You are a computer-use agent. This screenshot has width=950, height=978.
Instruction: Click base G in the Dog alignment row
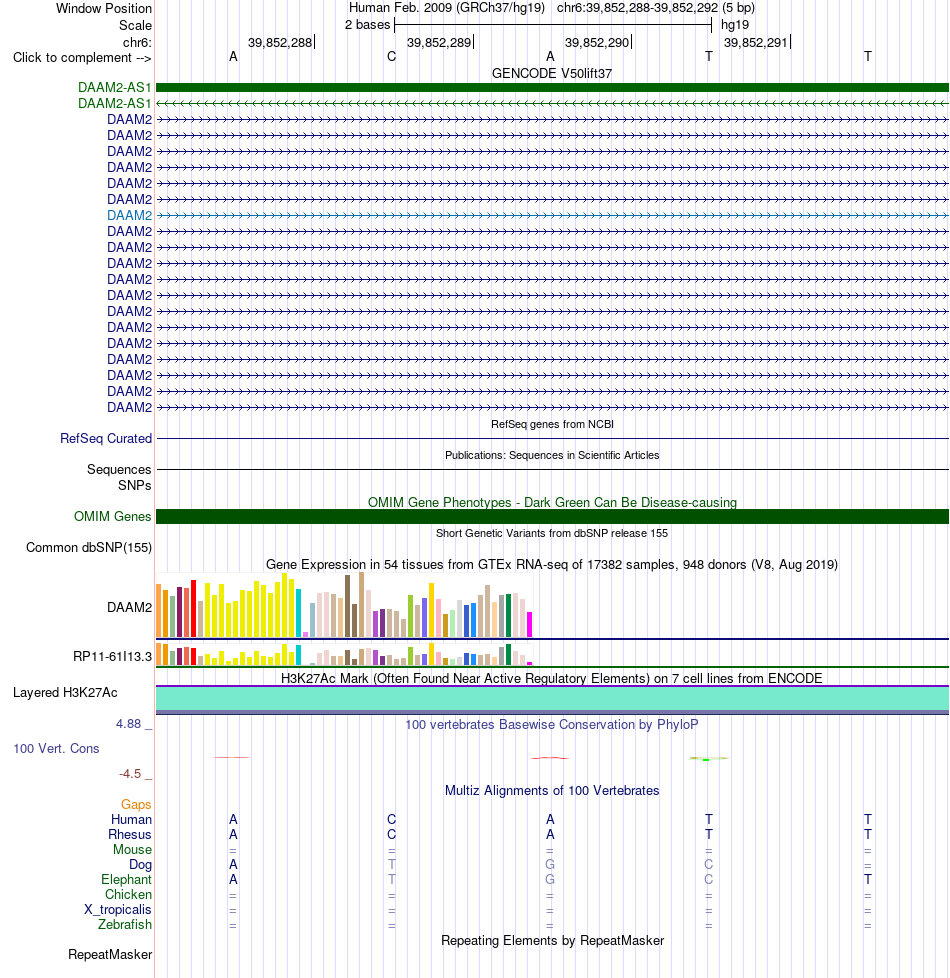coord(550,864)
